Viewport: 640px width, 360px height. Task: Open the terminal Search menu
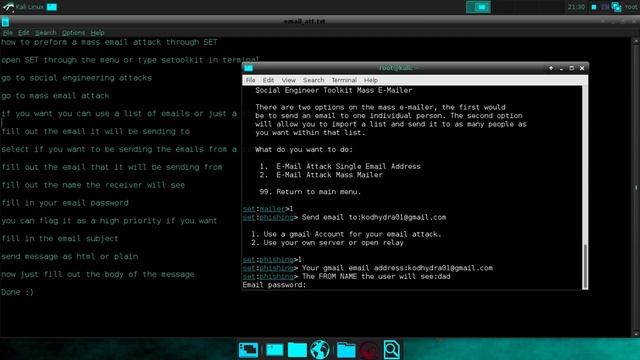[x=313, y=80]
